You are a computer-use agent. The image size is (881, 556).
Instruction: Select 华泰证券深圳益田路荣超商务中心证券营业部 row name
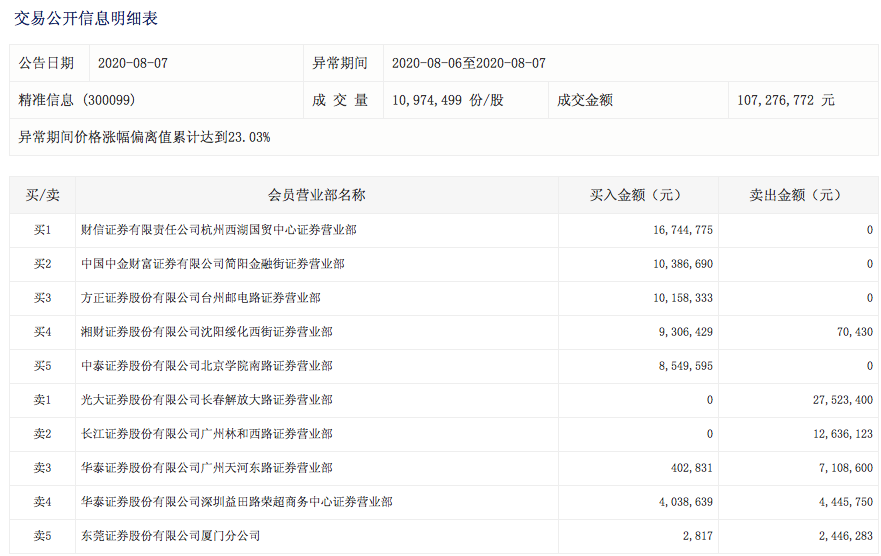(237, 502)
